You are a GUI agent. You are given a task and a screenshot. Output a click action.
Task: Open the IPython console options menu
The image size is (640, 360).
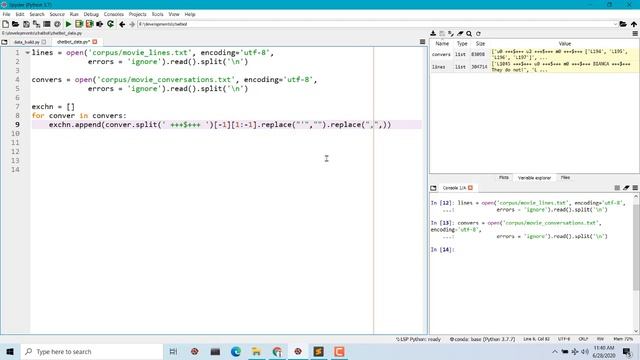coord(635,188)
